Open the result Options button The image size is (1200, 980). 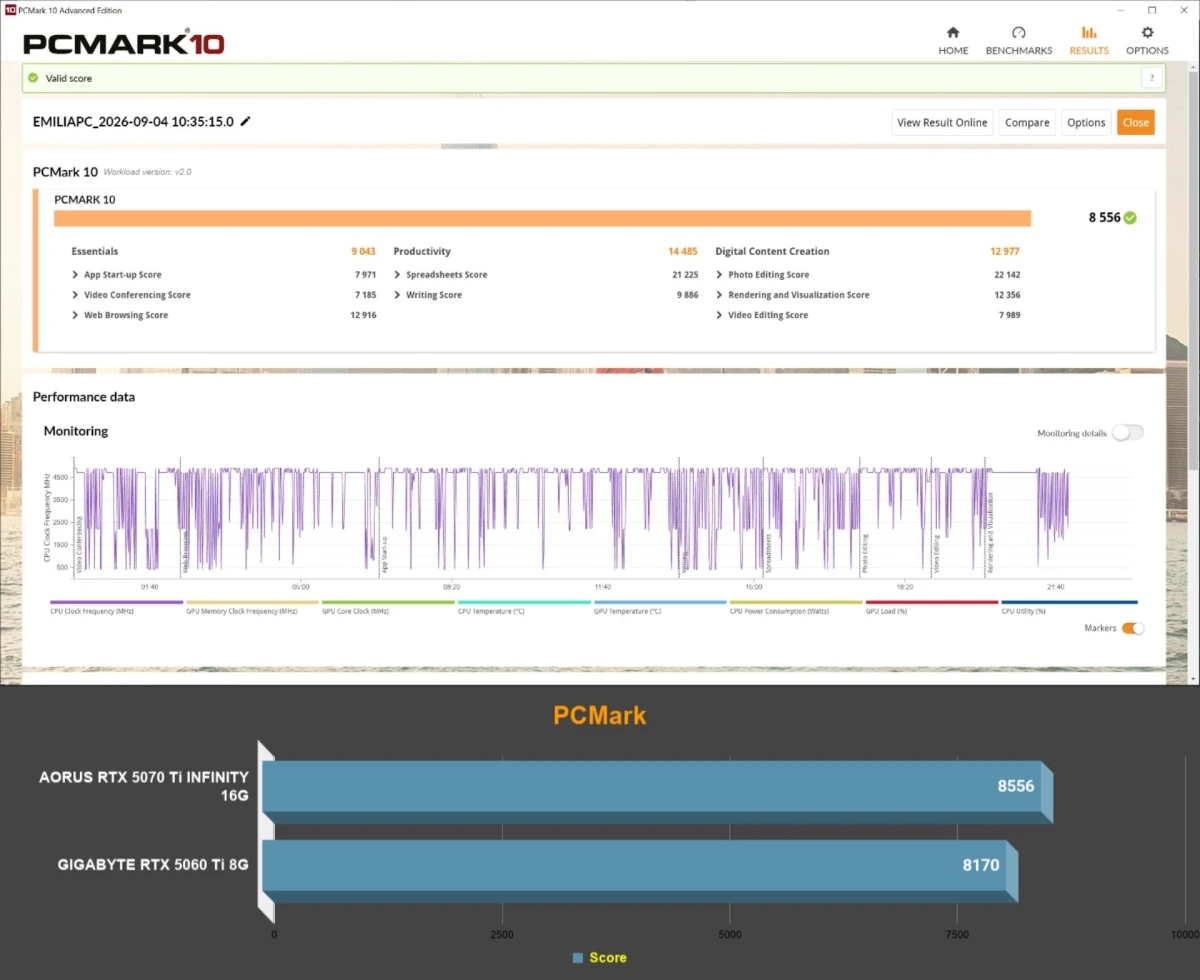(x=1086, y=122)
